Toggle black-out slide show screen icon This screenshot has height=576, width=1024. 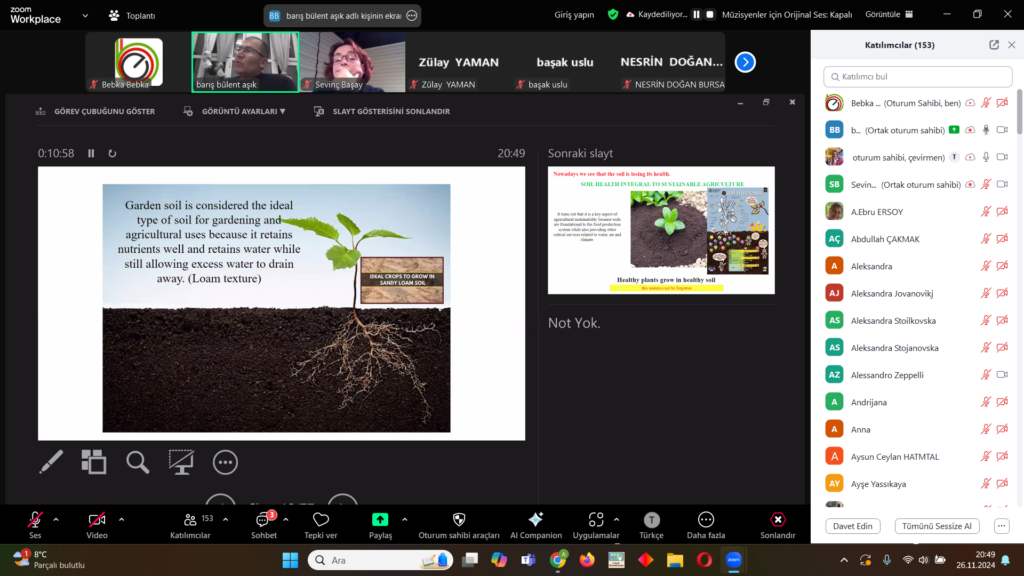tap(181, 461)
